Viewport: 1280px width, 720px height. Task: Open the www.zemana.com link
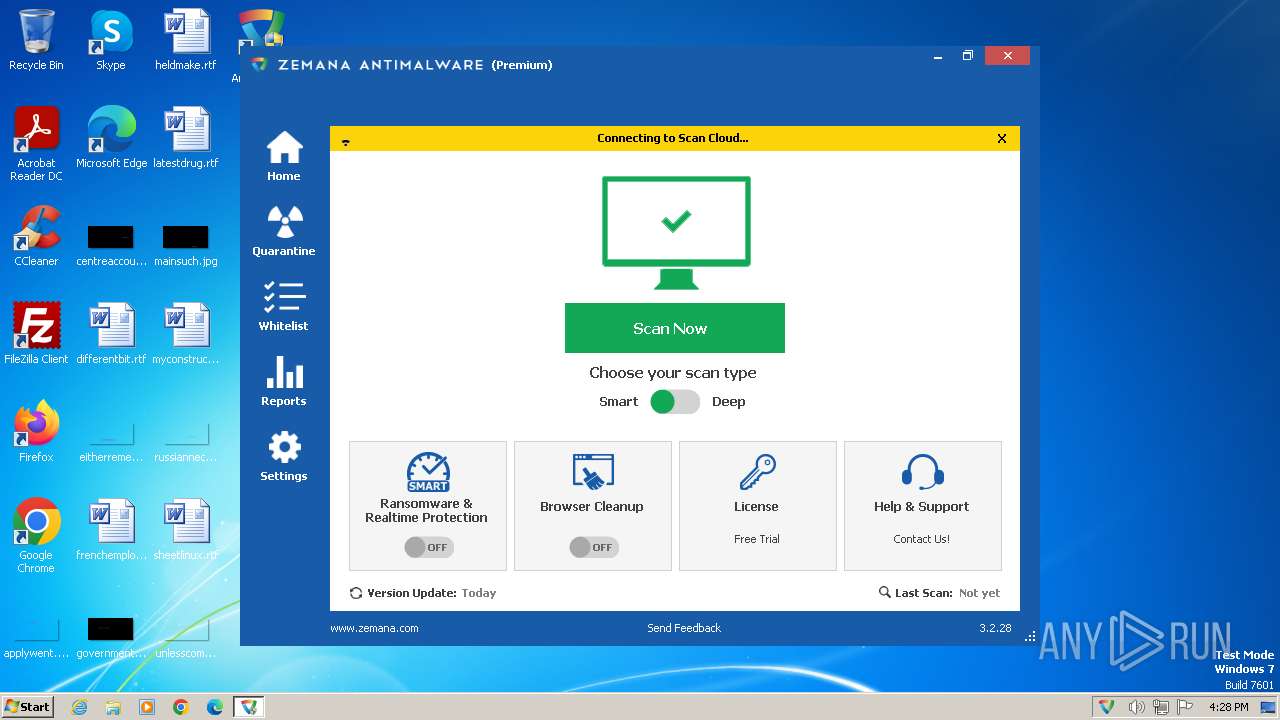coord(374,628)
